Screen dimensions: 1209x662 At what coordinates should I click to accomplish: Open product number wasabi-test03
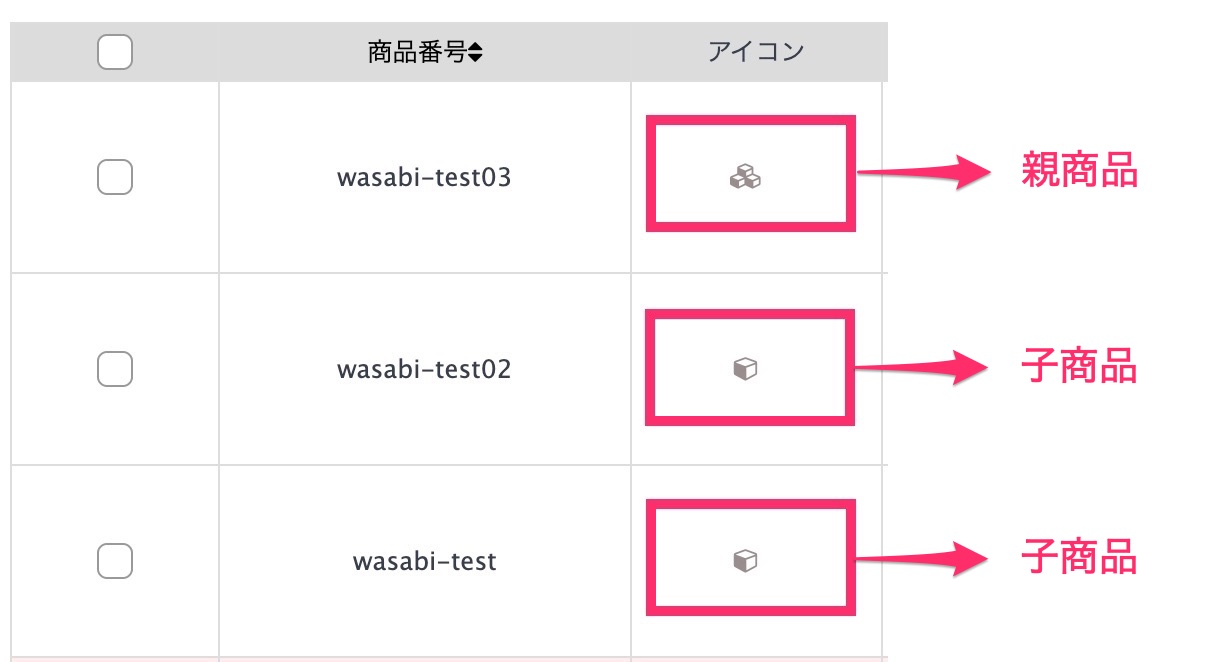click(424, 179)
